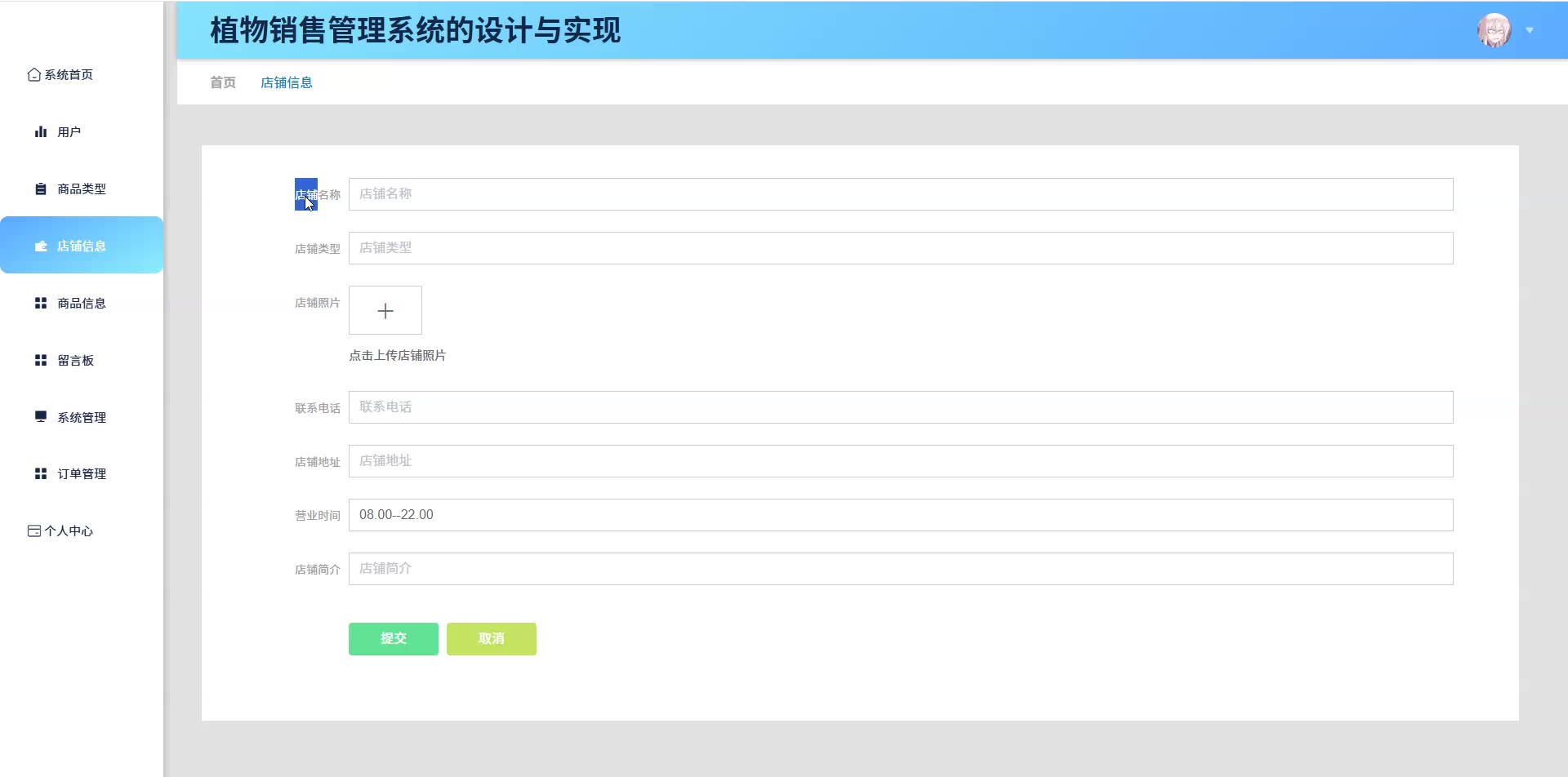
Task: Select 店铺信息 in the sidebar
Action: (x=82, y=245)
